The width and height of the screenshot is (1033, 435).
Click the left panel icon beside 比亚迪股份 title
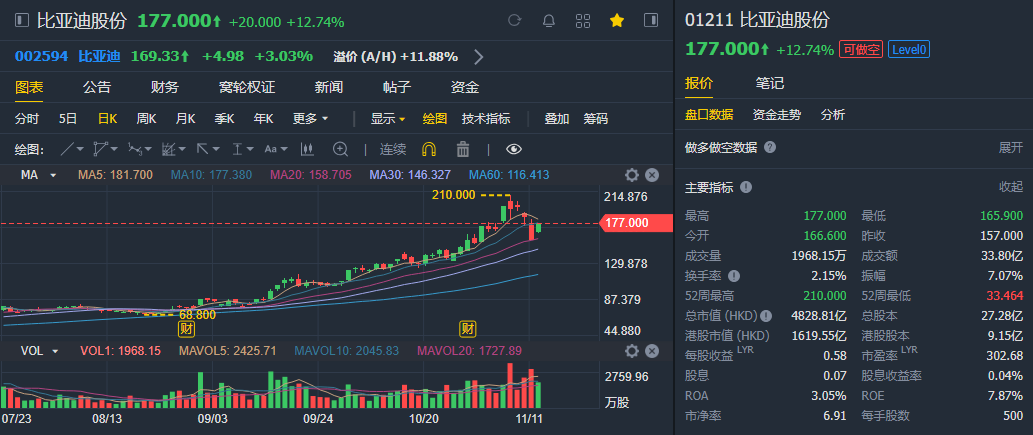tap(22, 20)
